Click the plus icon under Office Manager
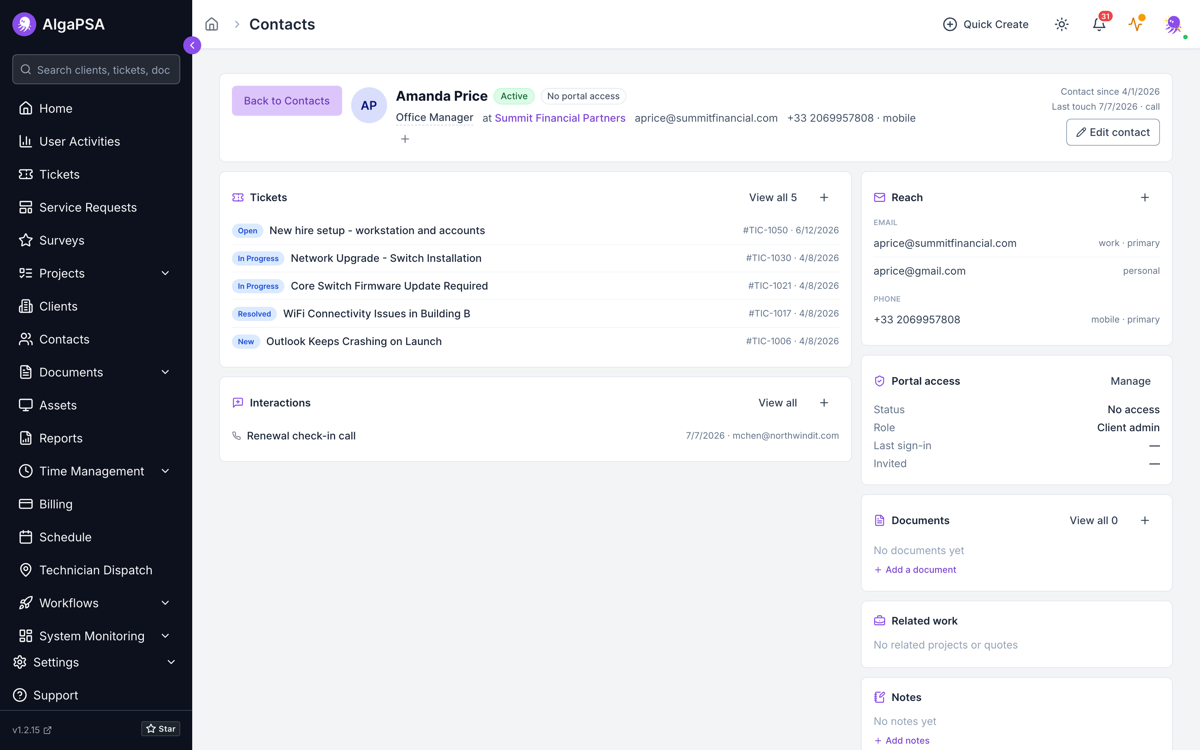 [x=405, y=139]
